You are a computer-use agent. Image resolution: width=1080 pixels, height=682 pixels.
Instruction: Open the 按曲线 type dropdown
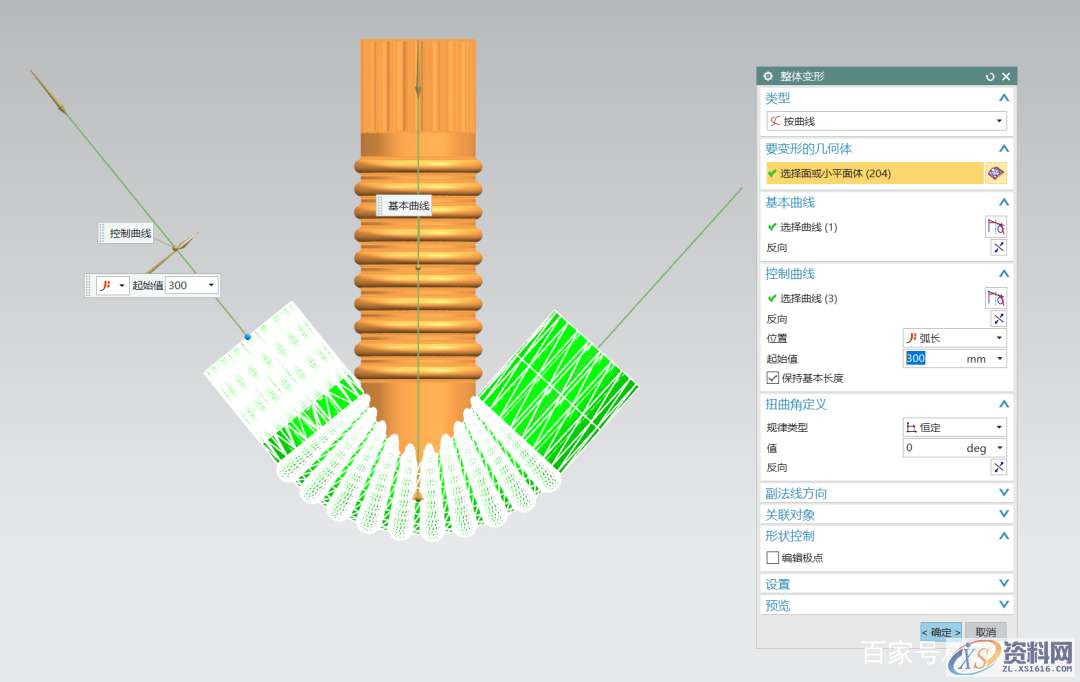coord(885,121)
